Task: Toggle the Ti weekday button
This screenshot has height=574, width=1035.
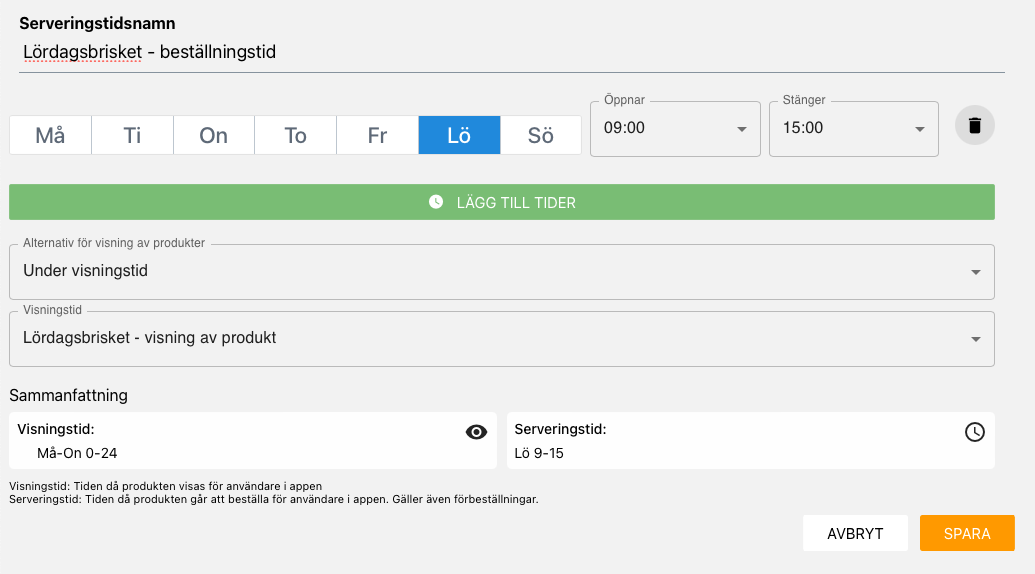Action: click(132, 135)
